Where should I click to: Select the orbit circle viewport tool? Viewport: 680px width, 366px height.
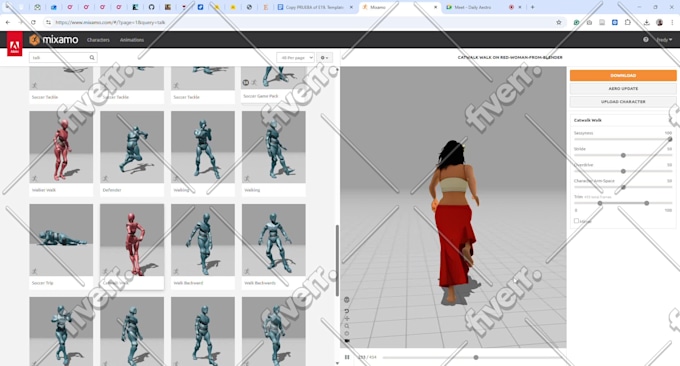pos(347,333)
